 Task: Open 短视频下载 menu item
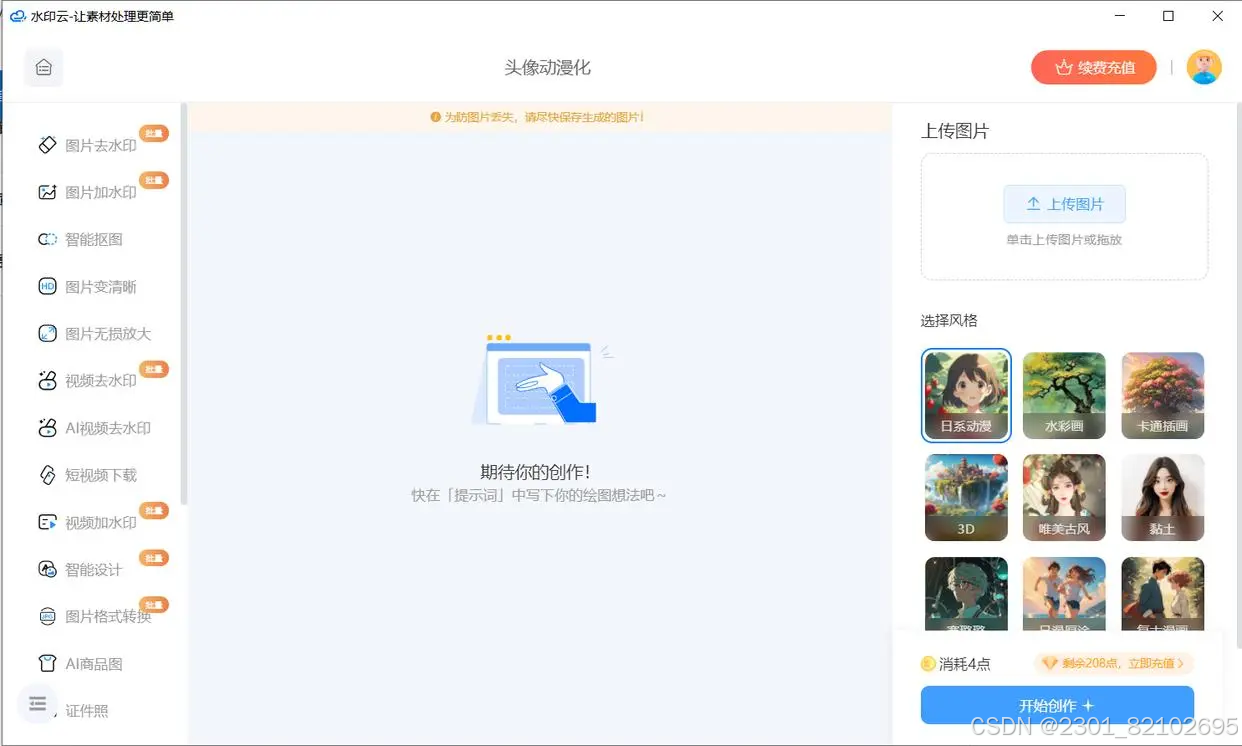point(100,475)
